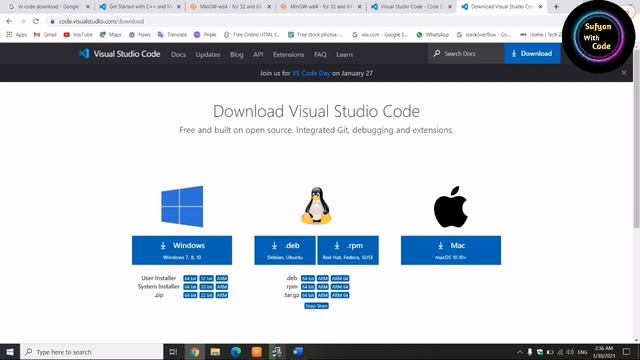Screen dimensions: 640x360
Task: Go back using browser back arrow
Action: click(9, 21)
